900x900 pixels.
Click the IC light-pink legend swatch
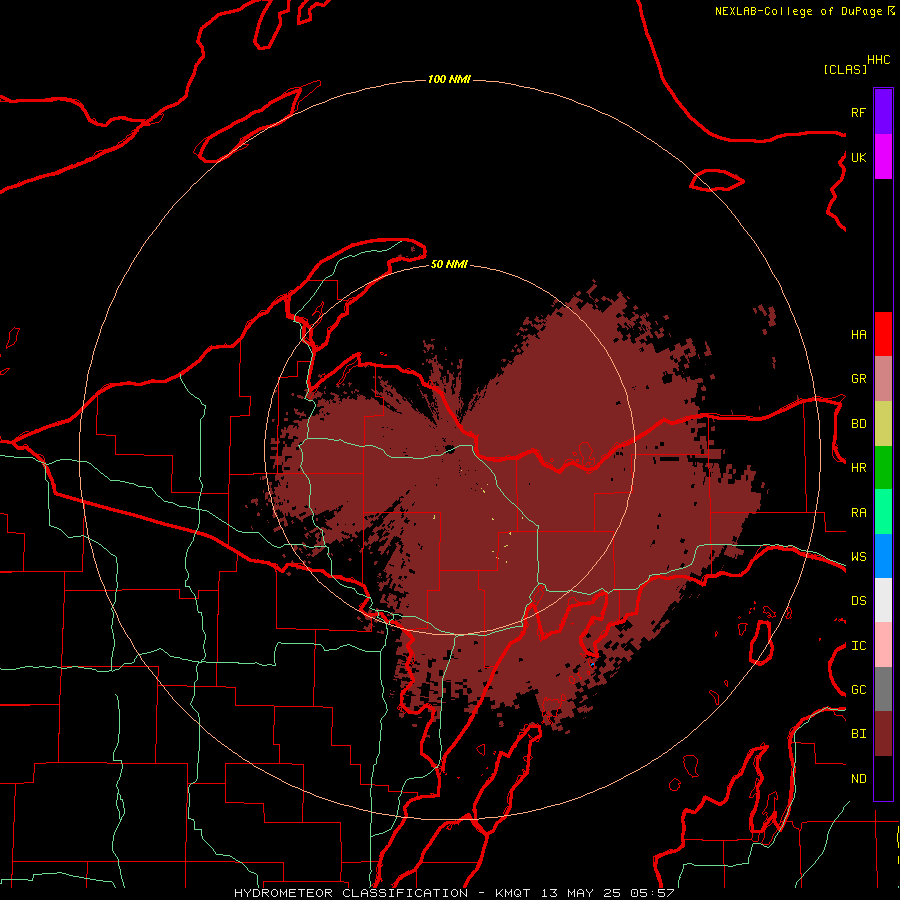tap(883, 645)
